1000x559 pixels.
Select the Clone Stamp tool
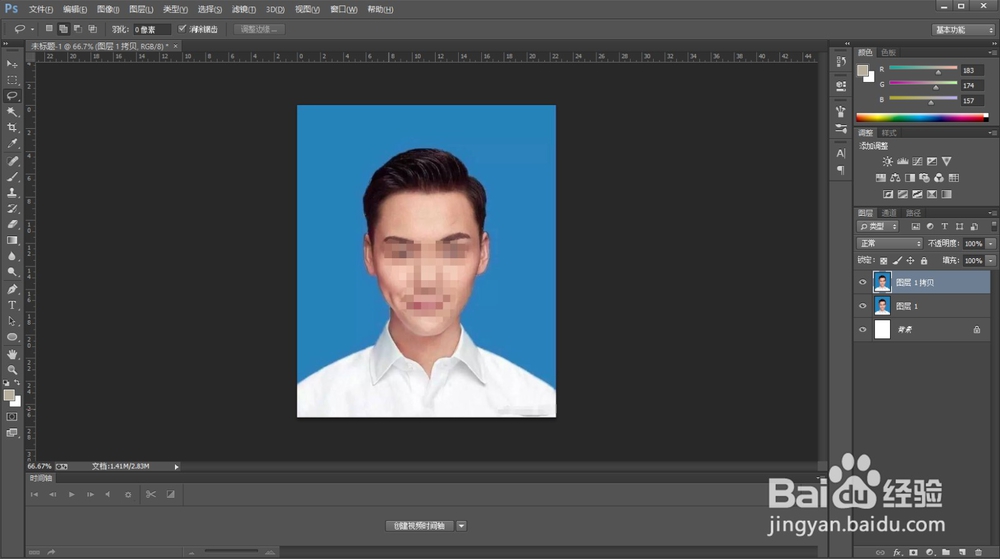pos(12,192)
